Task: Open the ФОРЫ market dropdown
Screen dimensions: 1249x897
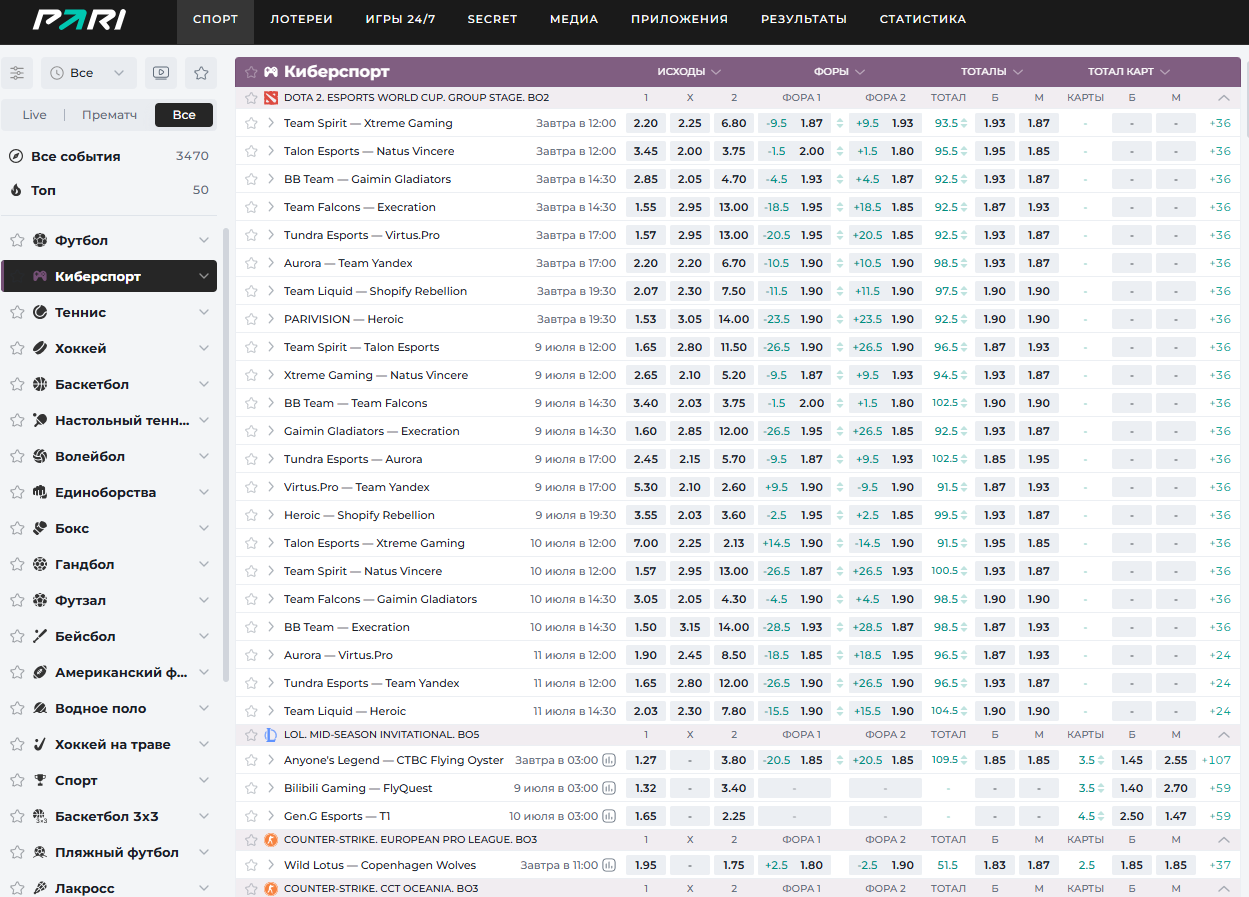Action: coord(839,72)
